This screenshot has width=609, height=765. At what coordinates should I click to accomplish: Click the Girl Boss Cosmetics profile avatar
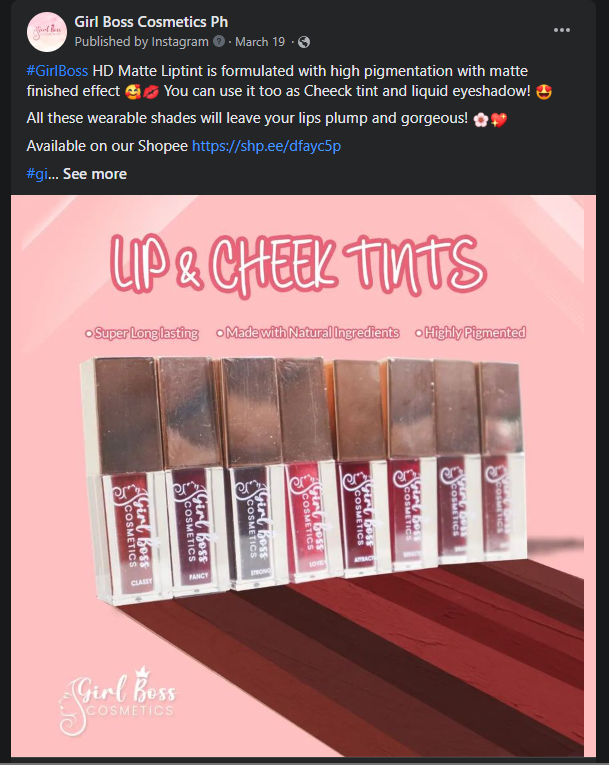coord(47,32)
